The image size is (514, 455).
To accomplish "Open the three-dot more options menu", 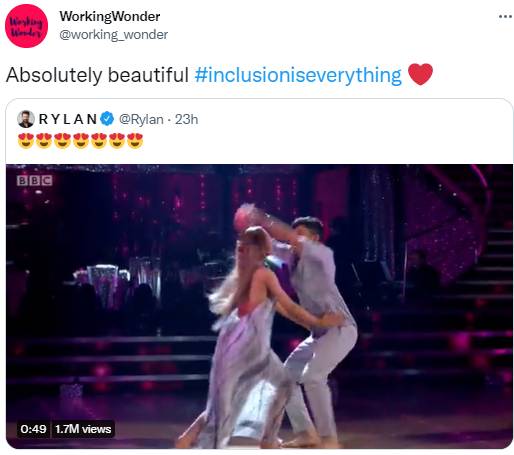I will [505, 16].
